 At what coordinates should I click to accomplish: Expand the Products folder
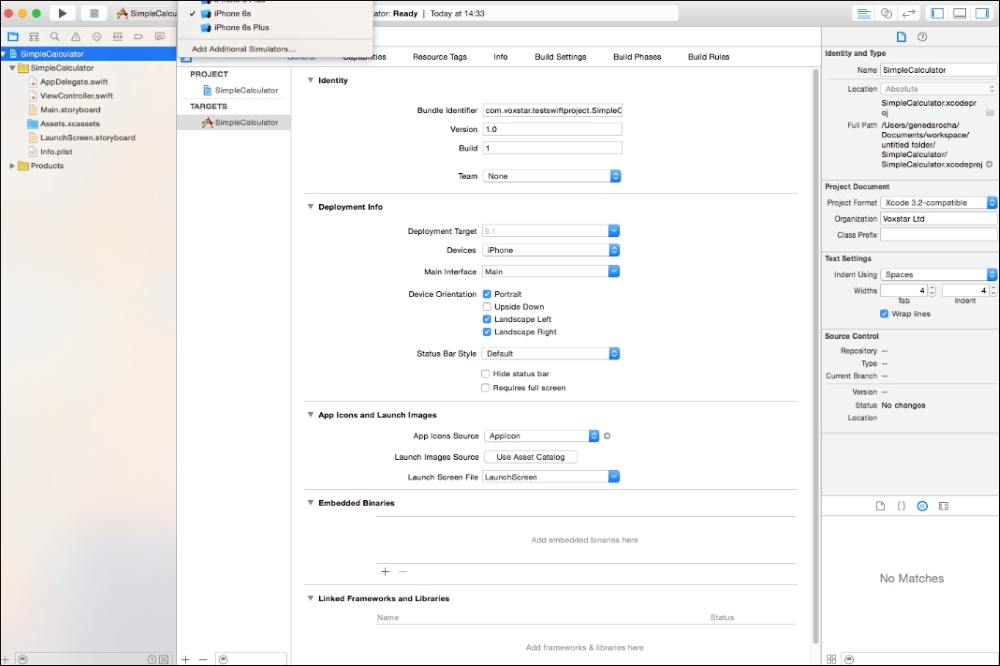click(x=12, y=166)
